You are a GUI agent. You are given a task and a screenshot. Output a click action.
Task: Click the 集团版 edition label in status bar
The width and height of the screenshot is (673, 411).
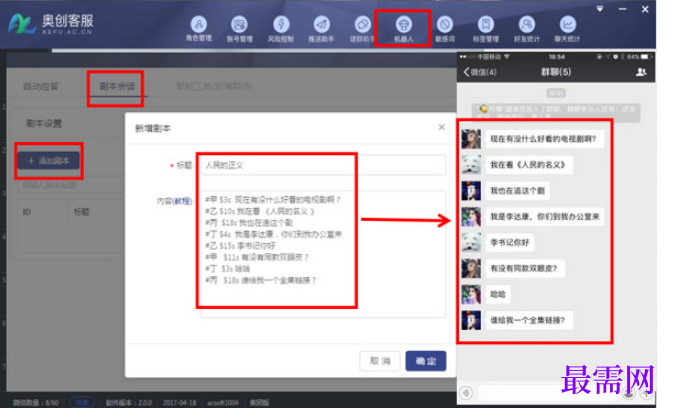pyautogui.click(x=260, y=402)
